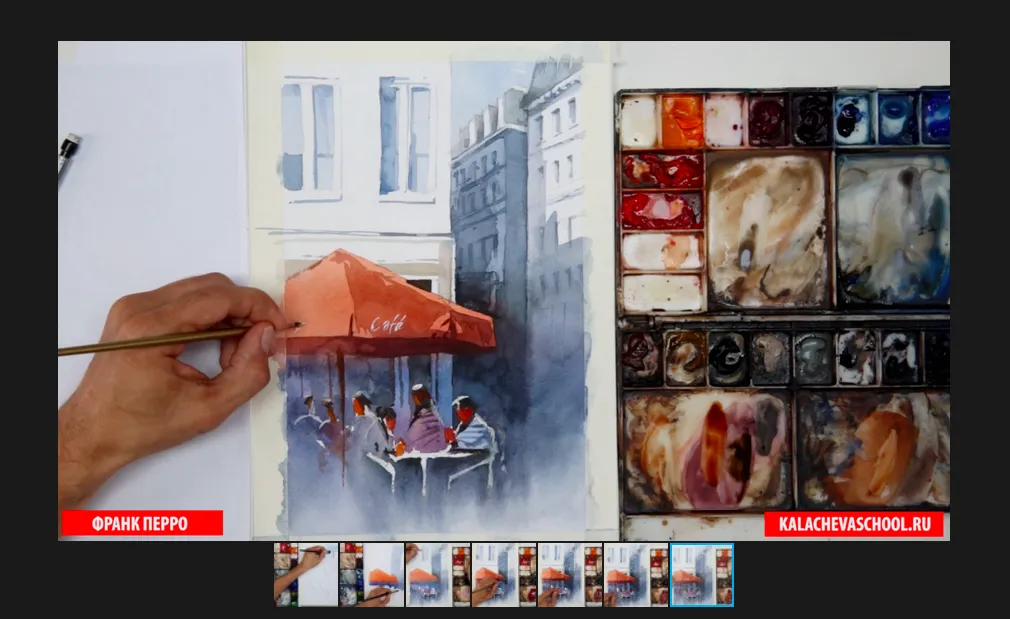Click the left window of the white building
The image size is (1010, 619).
[x=308, y=136]
